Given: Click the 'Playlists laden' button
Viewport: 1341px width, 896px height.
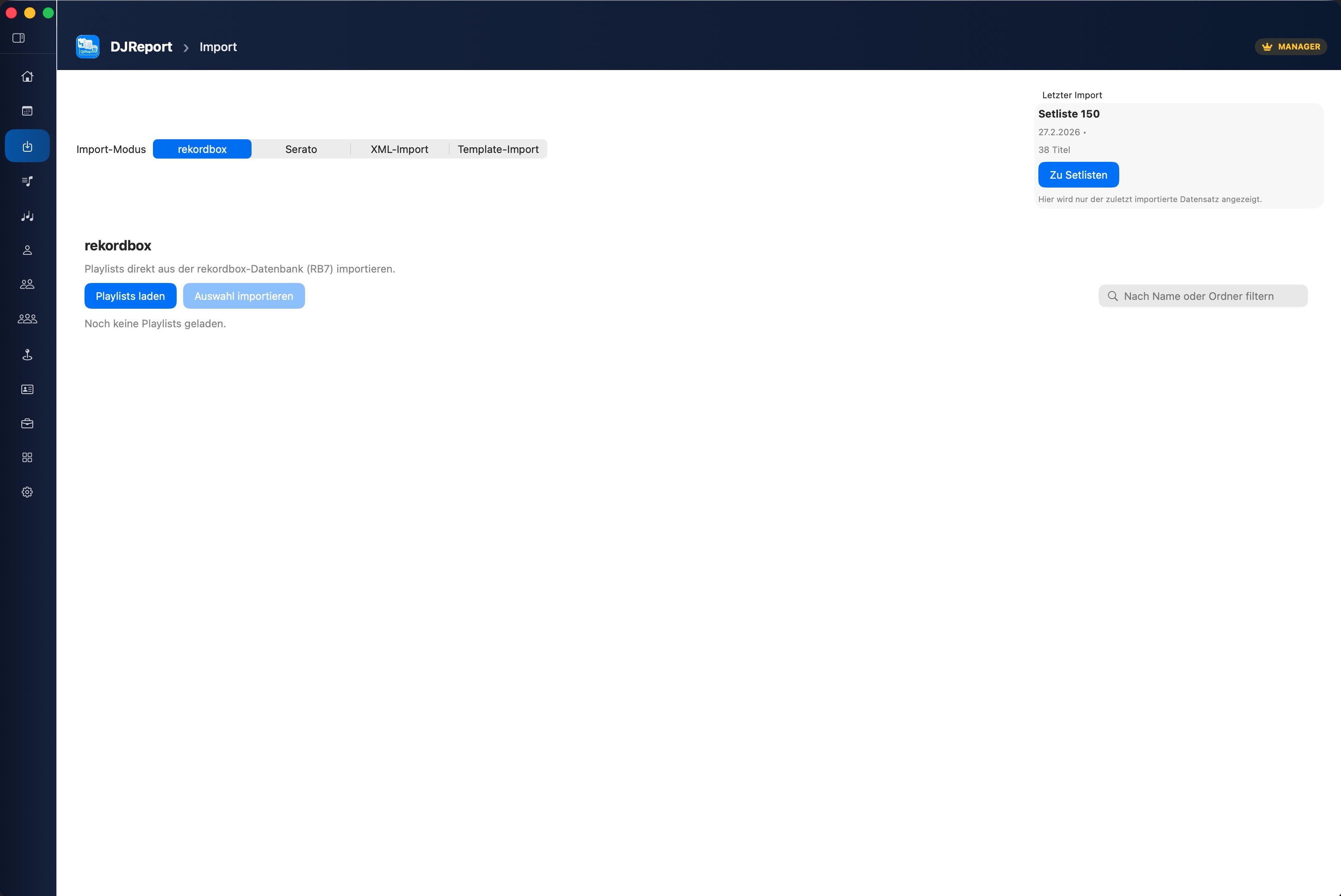Looking at the screenshot, I should (x=130, y=295).
